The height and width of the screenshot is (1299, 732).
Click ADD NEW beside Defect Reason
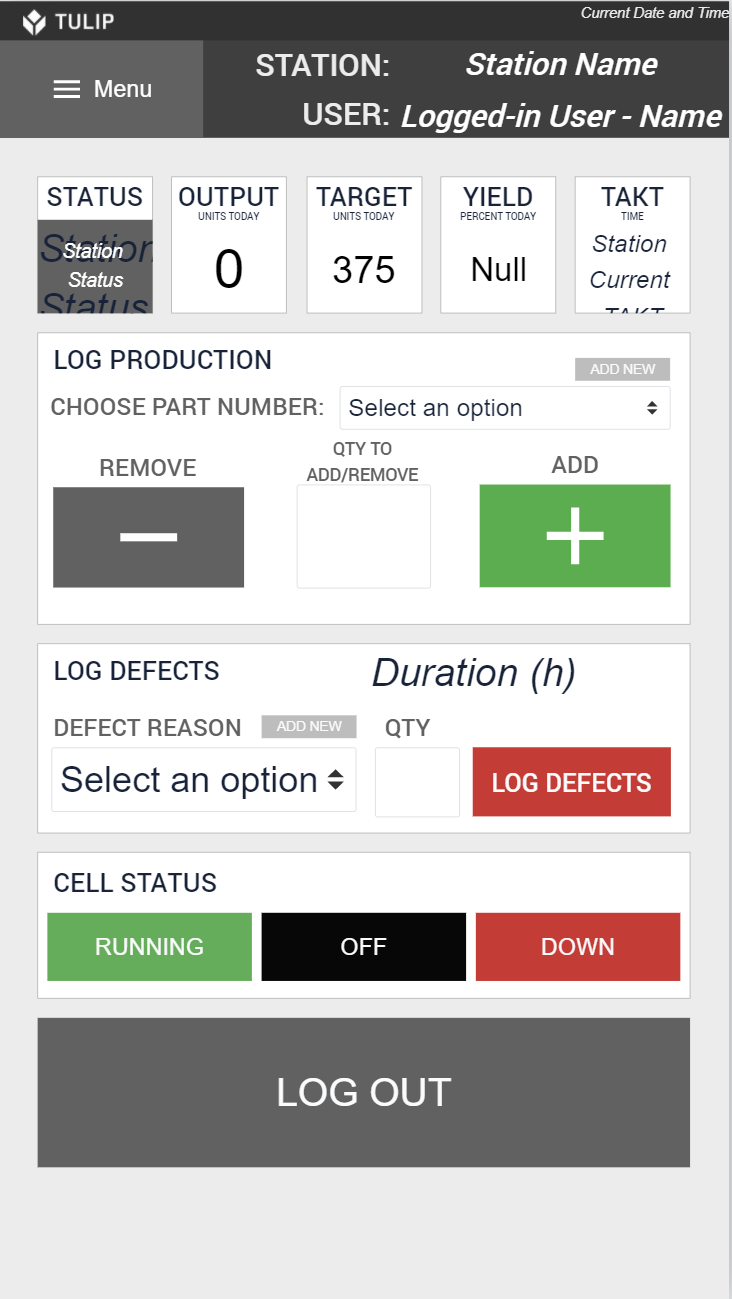click(309, 726)
